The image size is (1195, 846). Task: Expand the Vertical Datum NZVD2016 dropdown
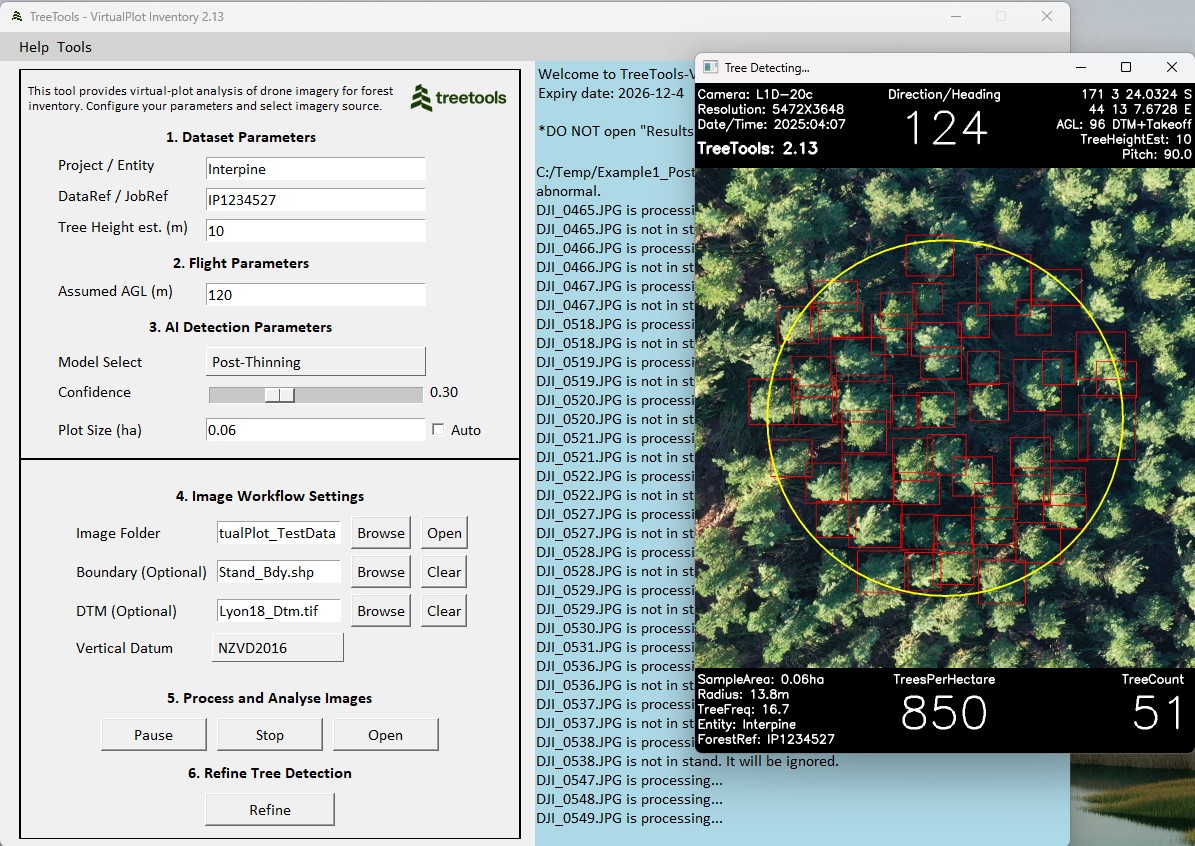(277, 648)
